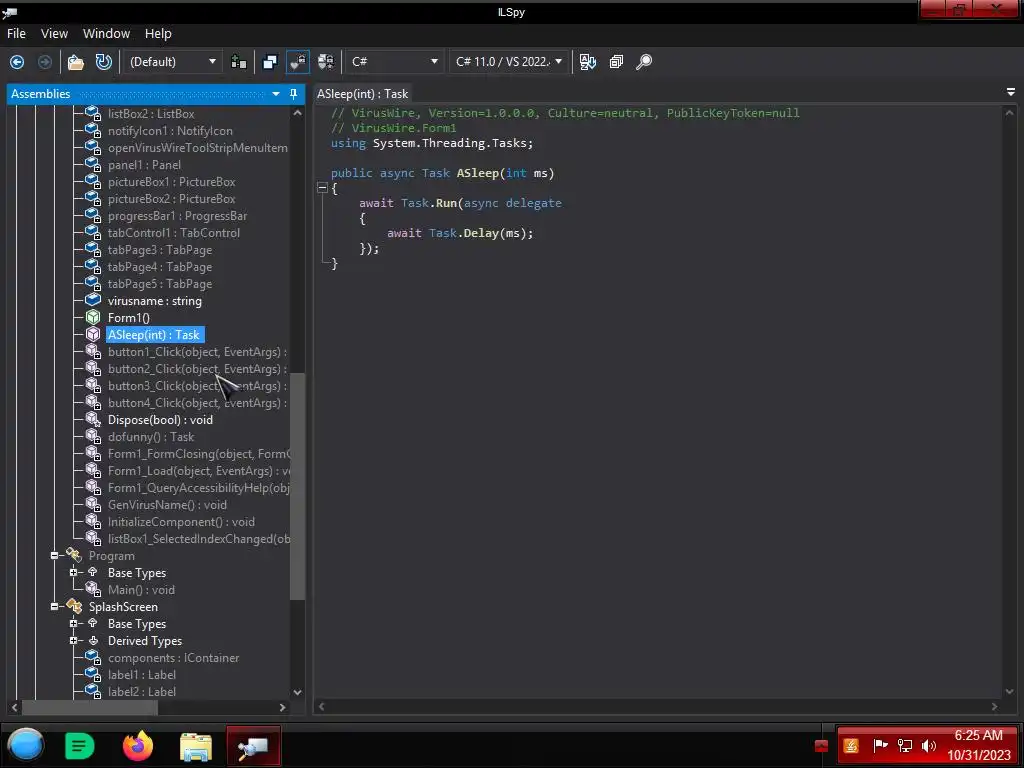This screenshot has height=768, width=1024.
Task: Toggle show public-only types icon
Action: point(270,62)
